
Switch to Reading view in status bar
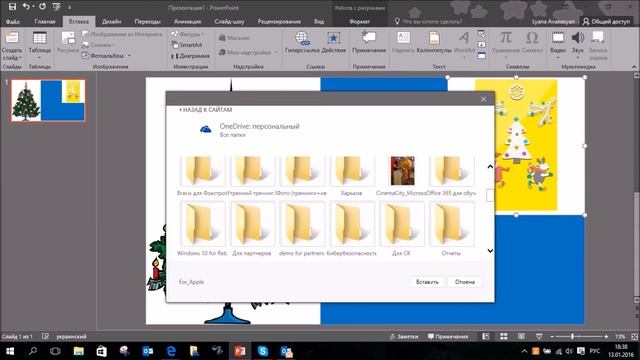pos(521,336)
